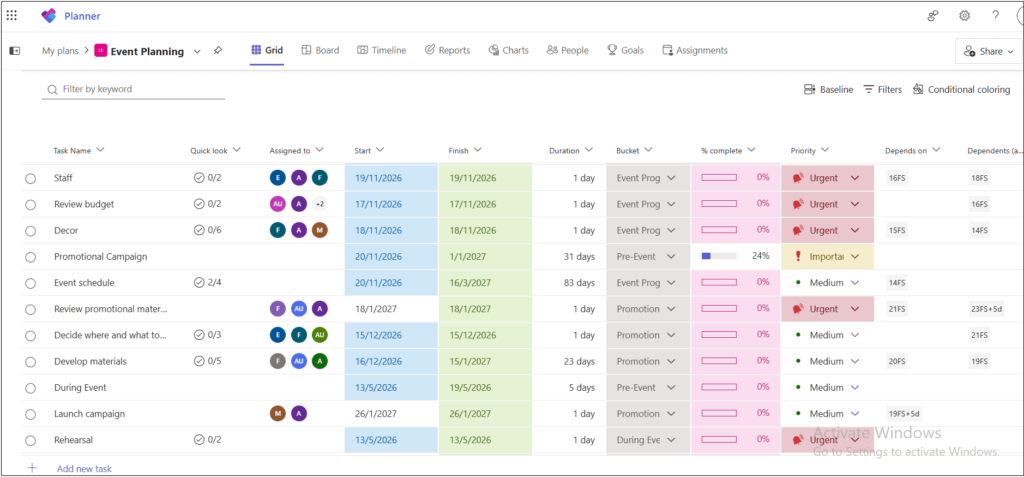Click Decor checklist 0/6 quick look icon

coord(199,230)
